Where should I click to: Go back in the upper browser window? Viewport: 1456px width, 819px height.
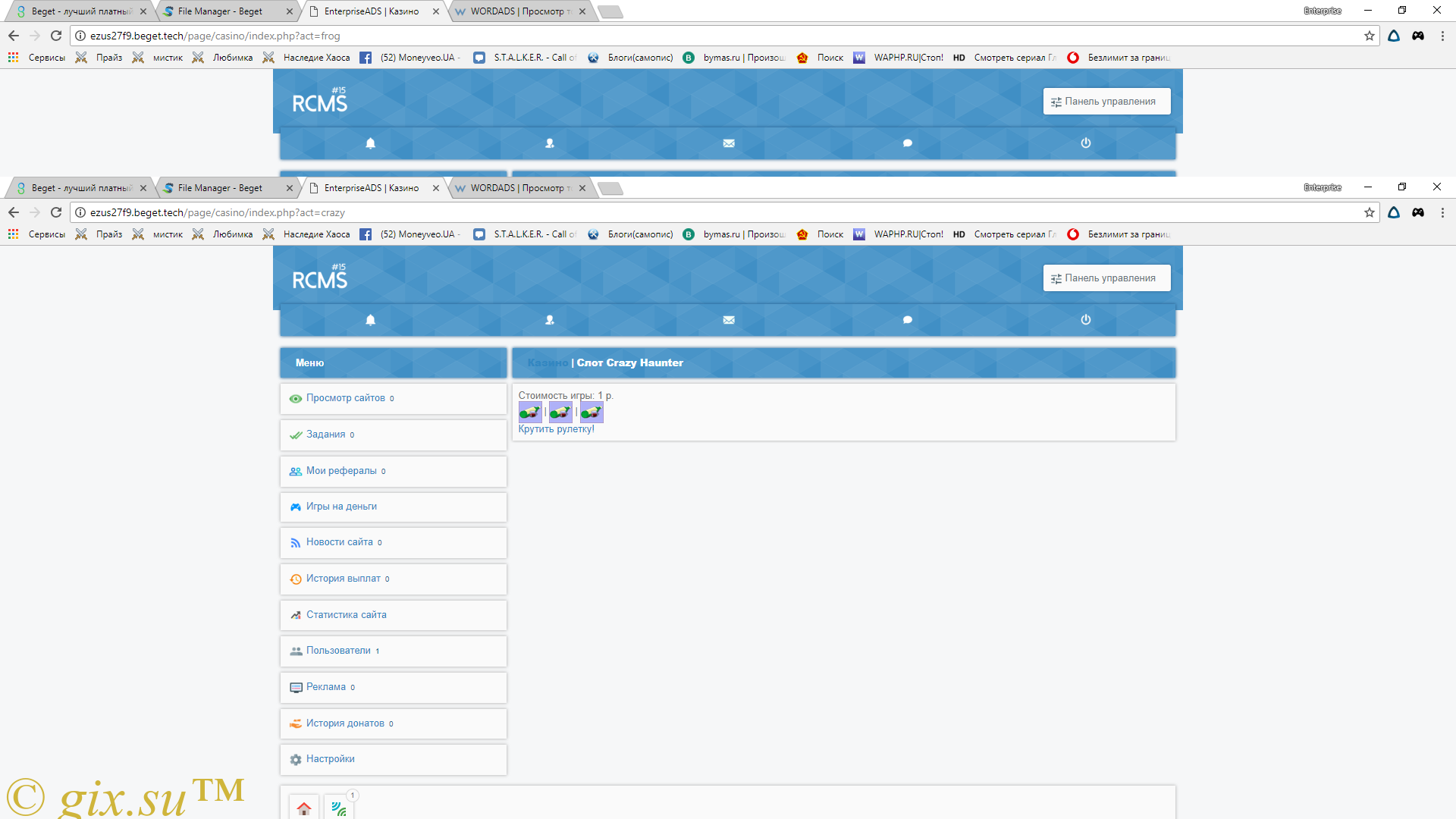14,36
